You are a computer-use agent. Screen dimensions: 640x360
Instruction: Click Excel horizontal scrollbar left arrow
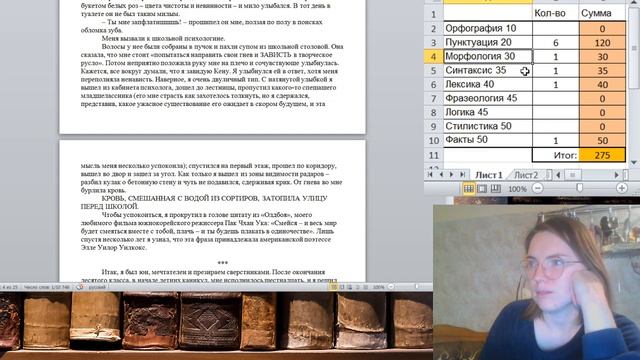558,175
